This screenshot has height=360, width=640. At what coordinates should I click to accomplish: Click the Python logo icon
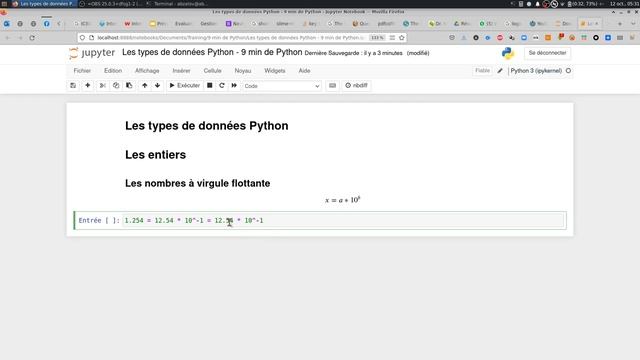[508, 53]
